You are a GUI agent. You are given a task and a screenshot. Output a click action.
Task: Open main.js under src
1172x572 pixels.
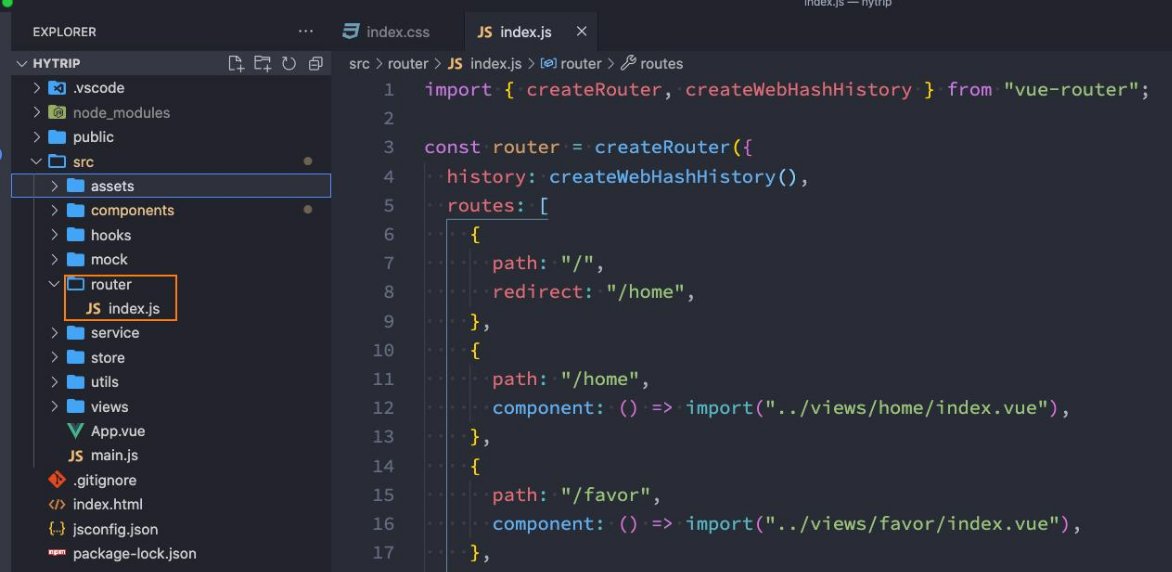click(x=114, y=456)
